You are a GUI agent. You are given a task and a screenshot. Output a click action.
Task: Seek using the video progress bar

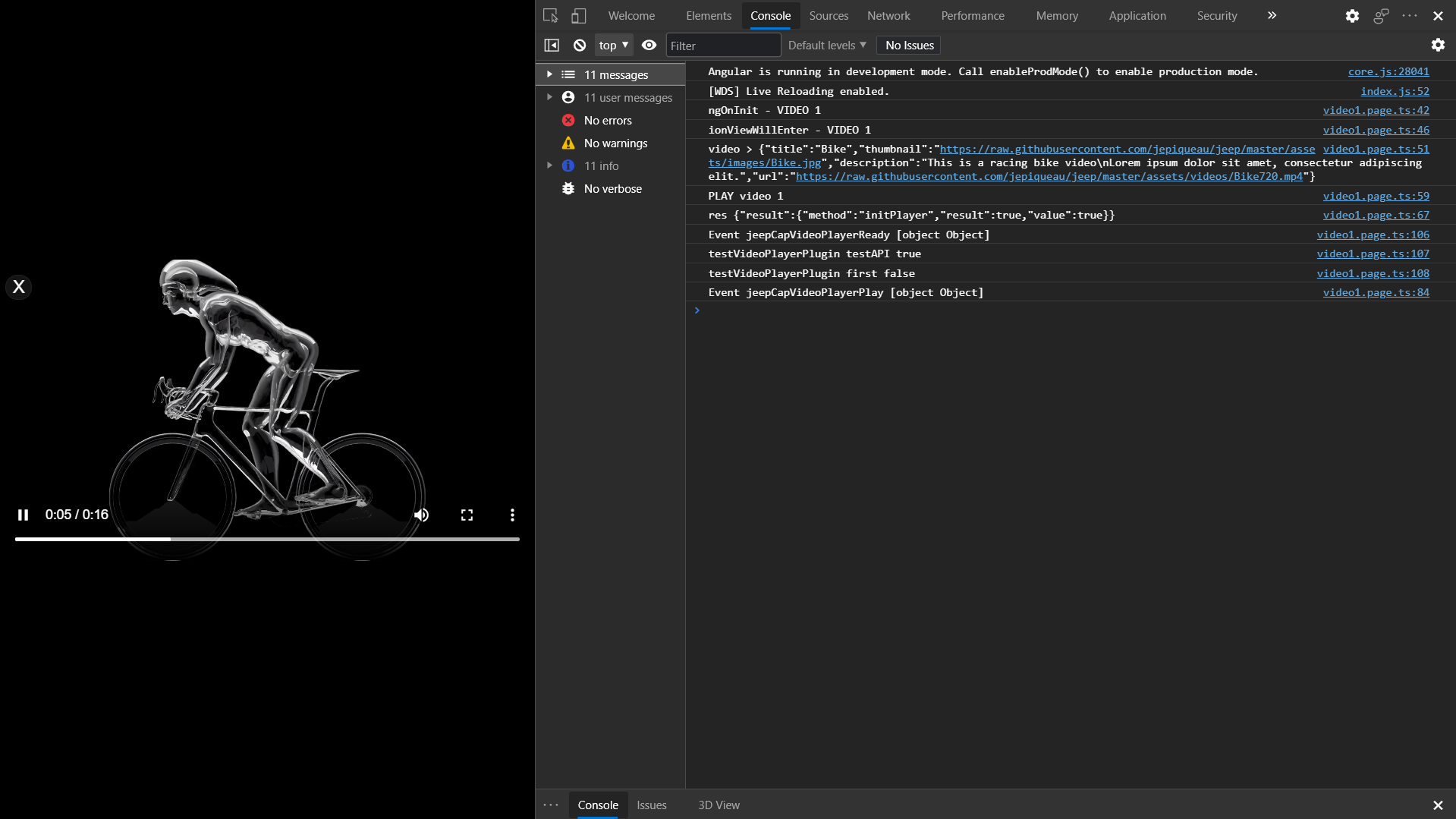click(266, 539)
